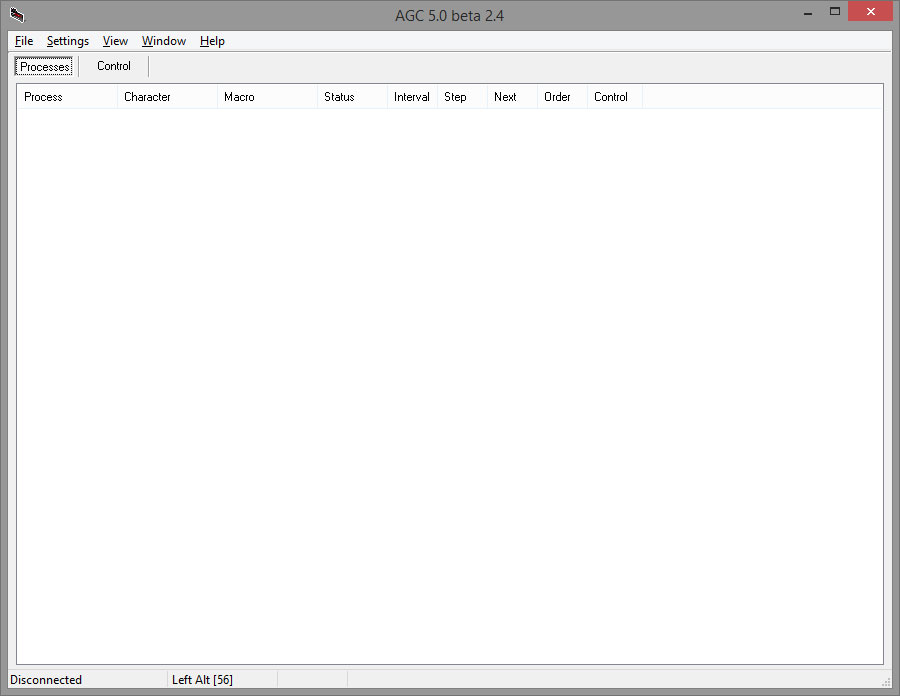Open the Settings menu
Image resolution: width=900 pixels, height=696 pixels.
[x=68, y=41]
